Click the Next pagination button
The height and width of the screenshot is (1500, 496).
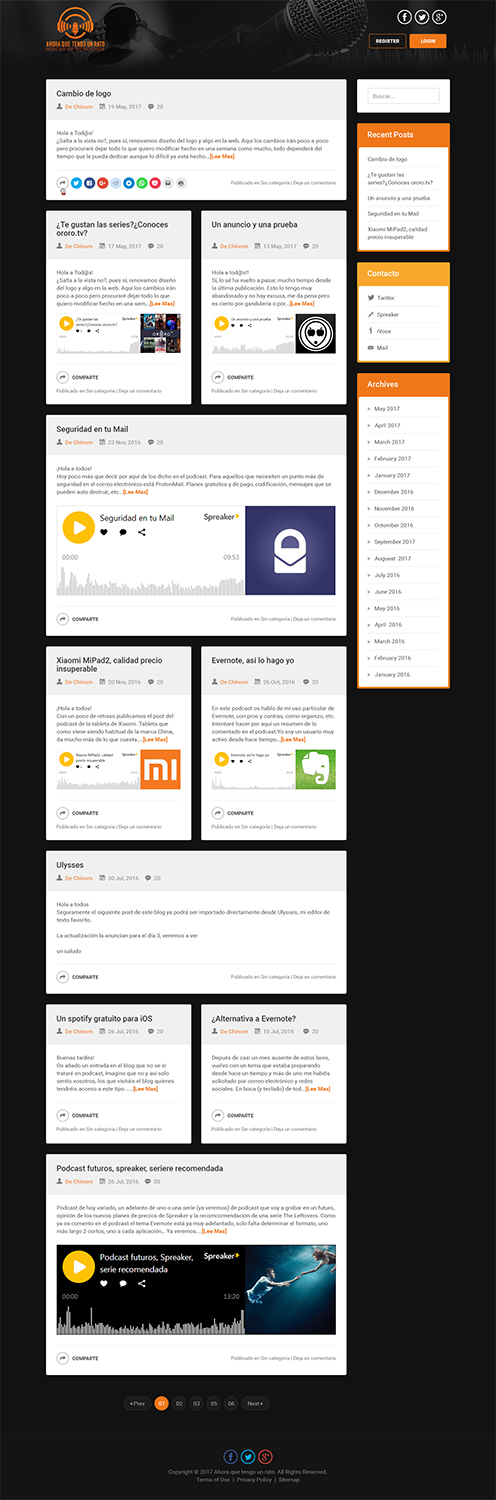[256, 1404]
